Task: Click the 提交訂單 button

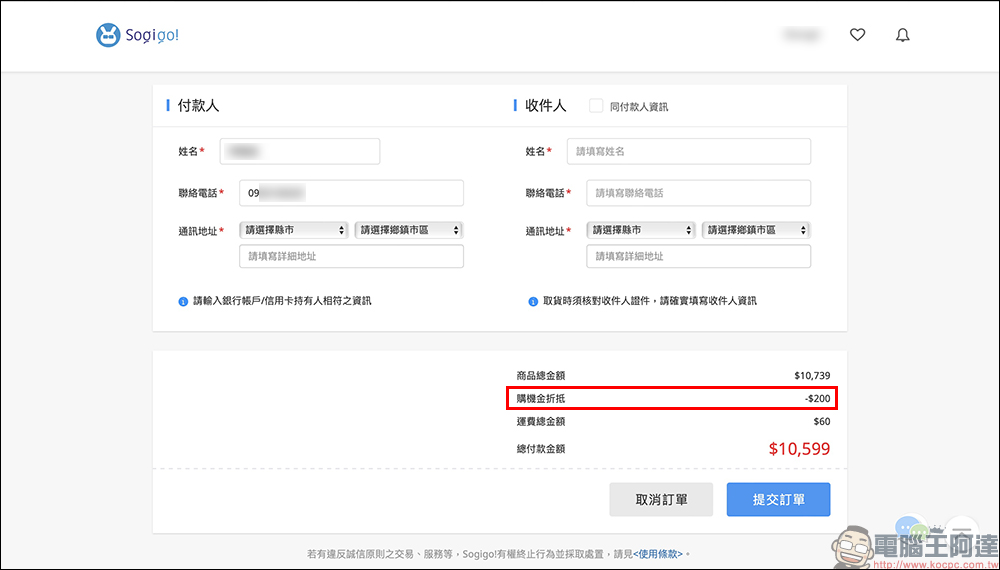Action: [x=779, y=499]
